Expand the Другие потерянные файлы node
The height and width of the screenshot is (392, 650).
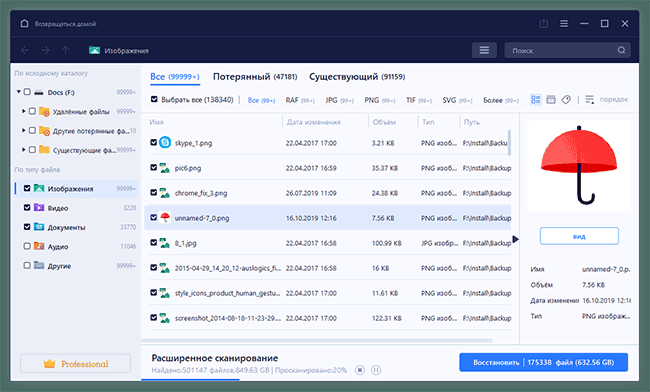coord(24,130)
